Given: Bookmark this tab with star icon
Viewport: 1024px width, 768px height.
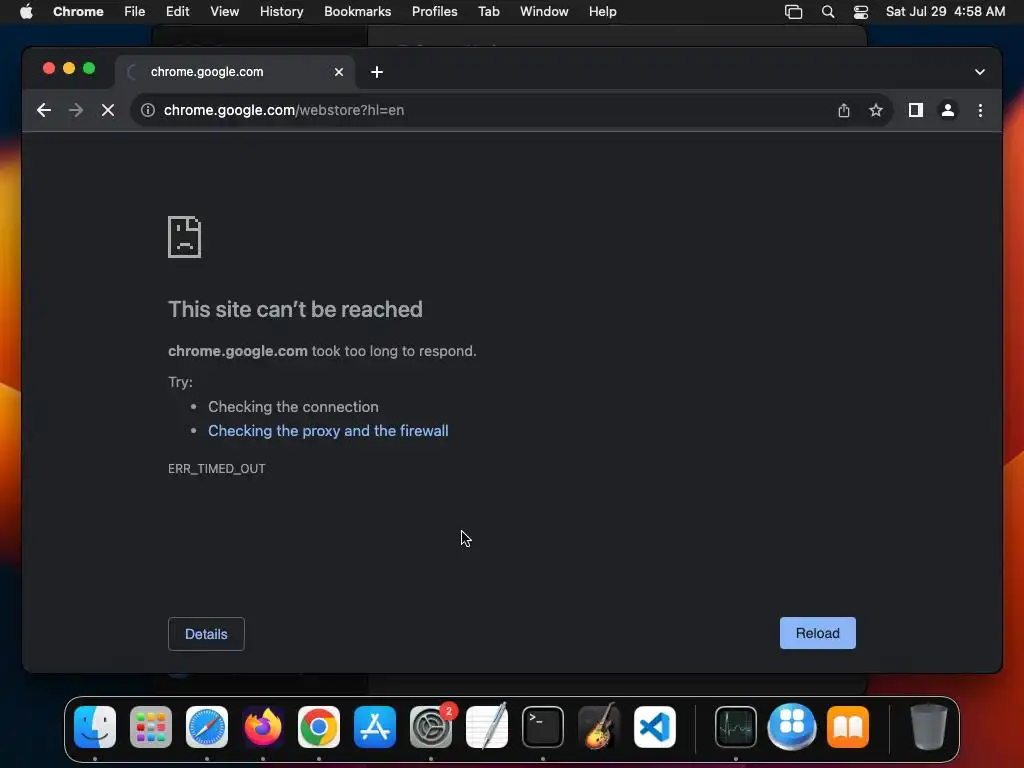Looking at the screenshot, I should (876, 110).
